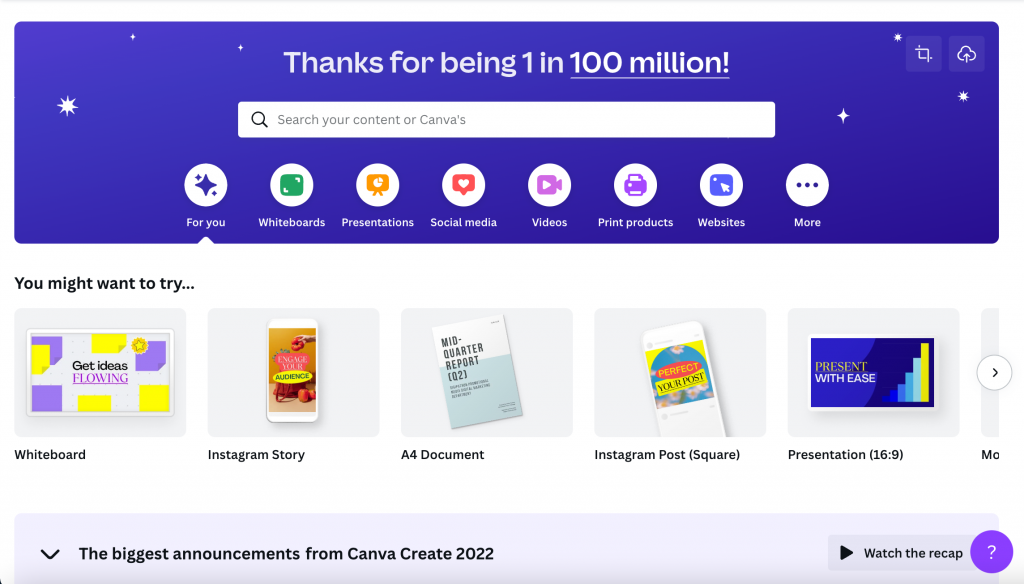
Task: Open the For you category icon
Action: (206, 185)
